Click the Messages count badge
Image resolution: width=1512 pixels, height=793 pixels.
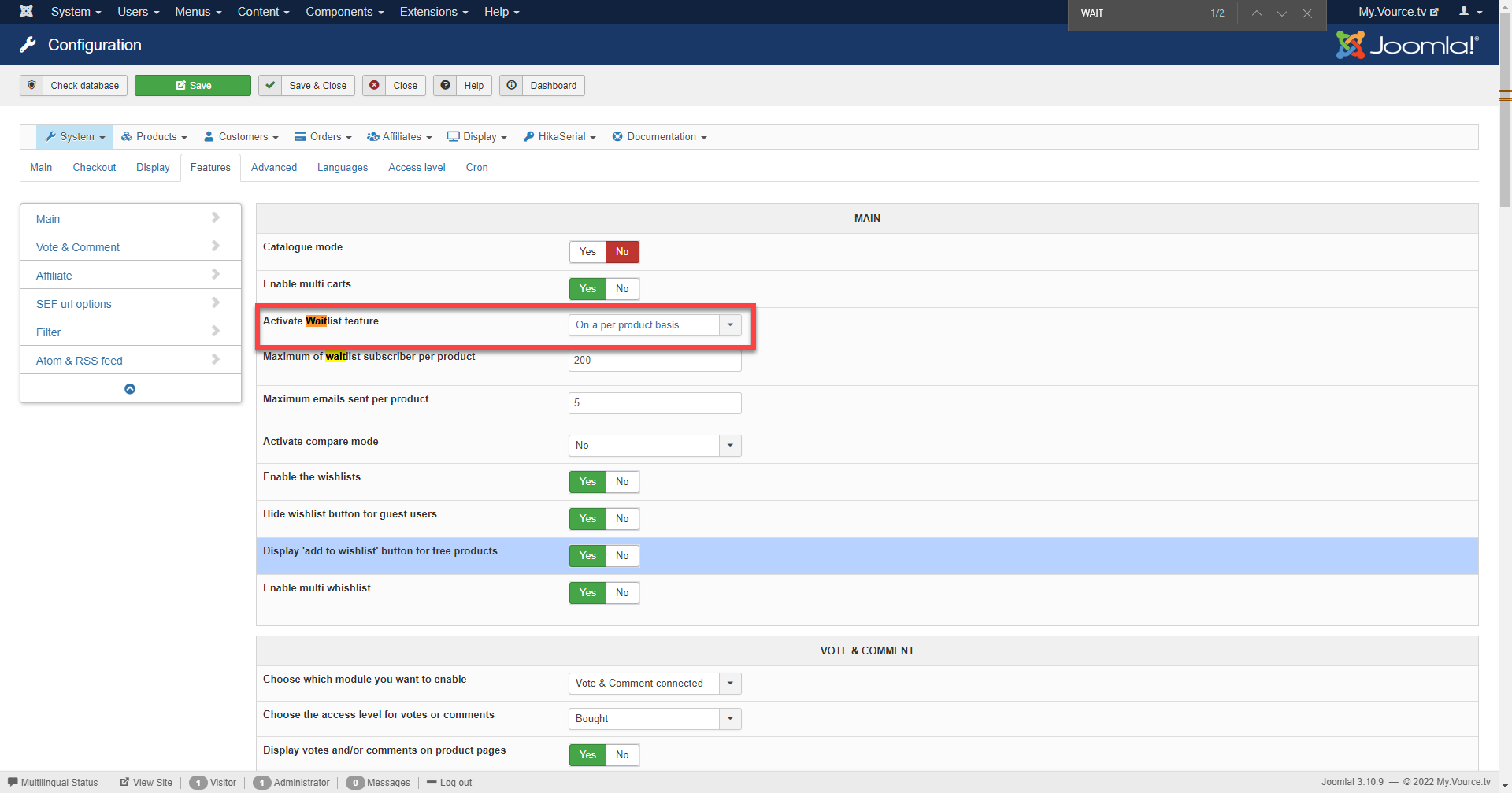pos(355,783)
